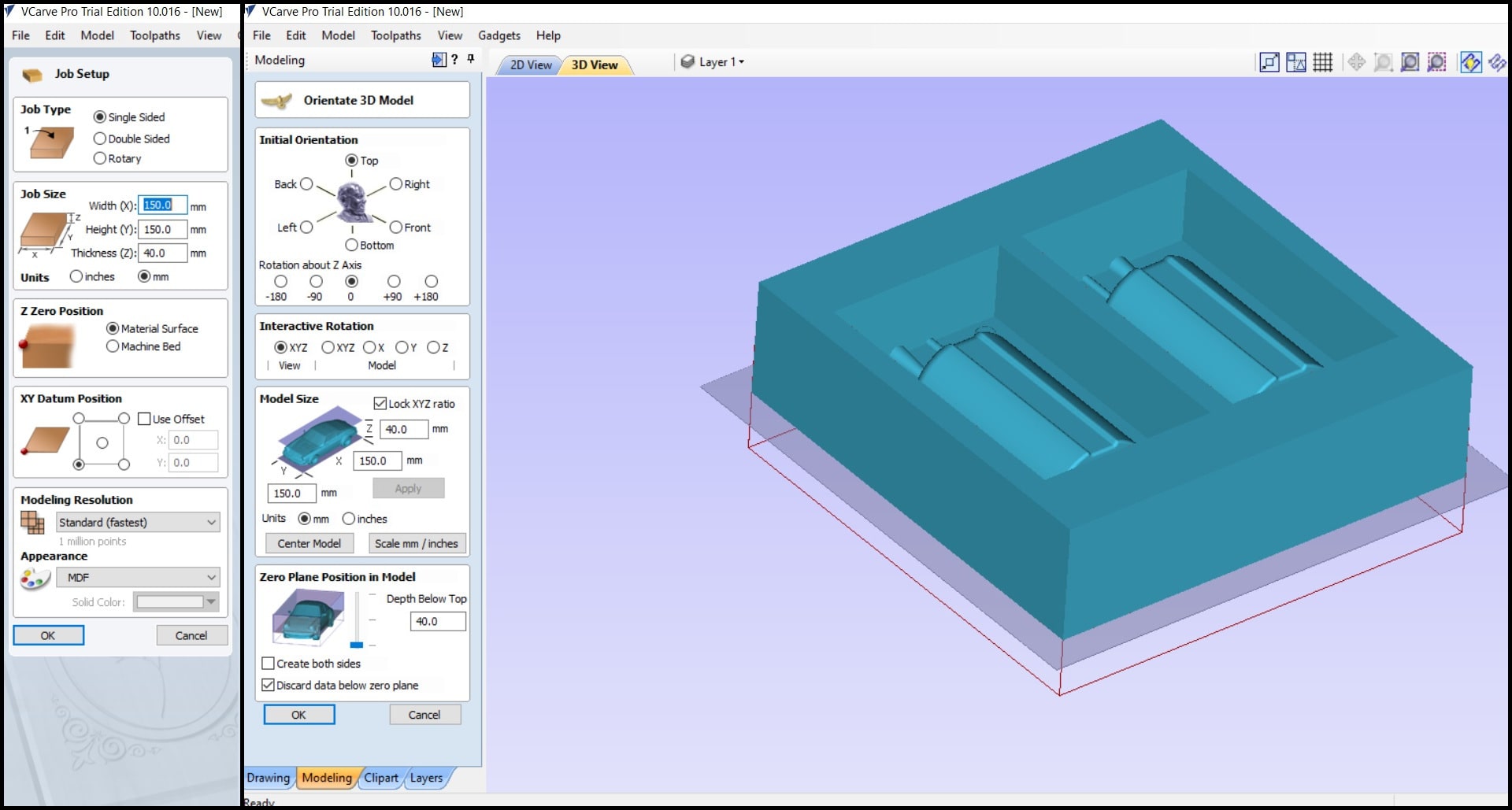Switch to the 2D View tab
Screen dimensions: 1512x810
531,65
